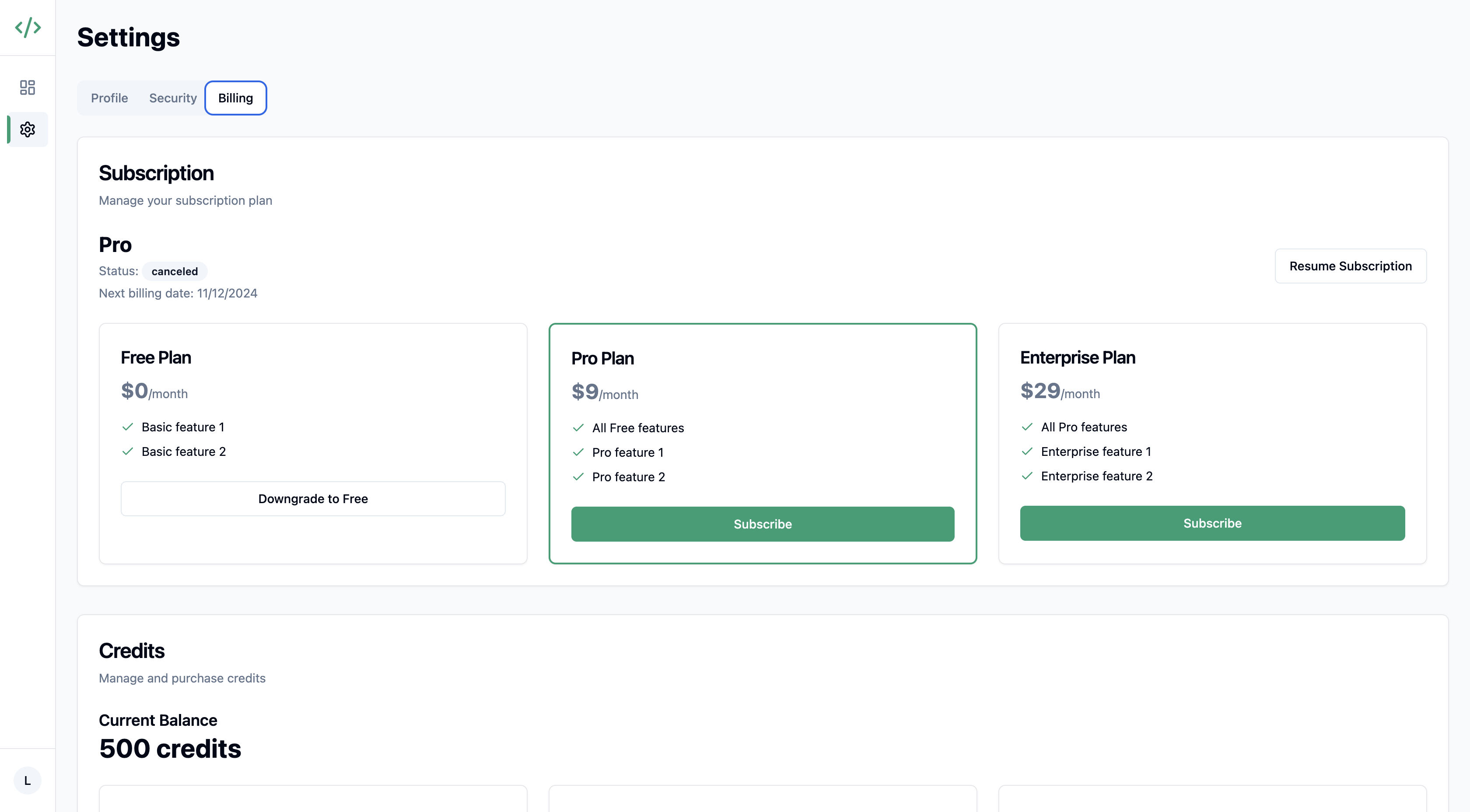Click the Pro feature 1 label
1470x812 pixels.
click(x=628, y=452)
